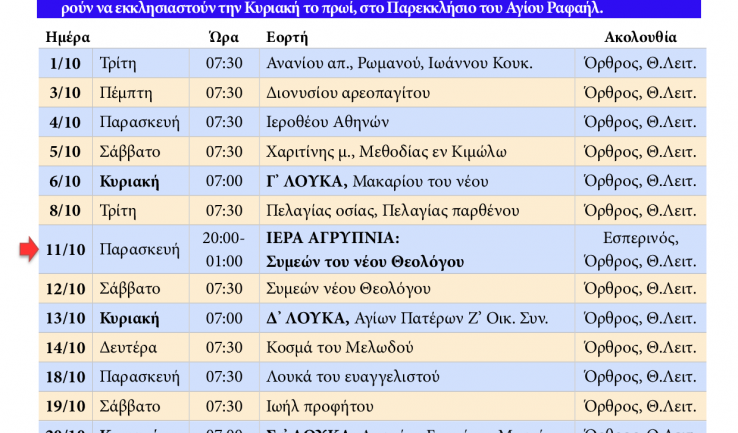Click Ιωήλ προφήτου feast entry
738x433 pixels.
click(318, 407)
